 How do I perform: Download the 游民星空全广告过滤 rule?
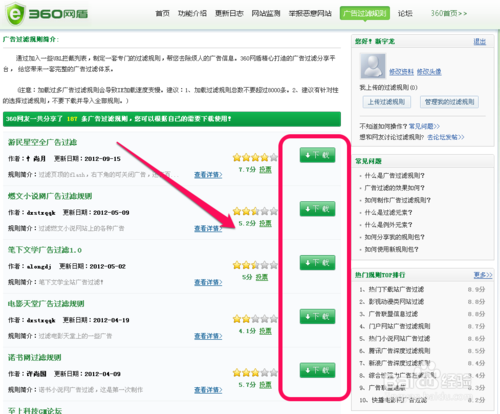coord(317,155)
